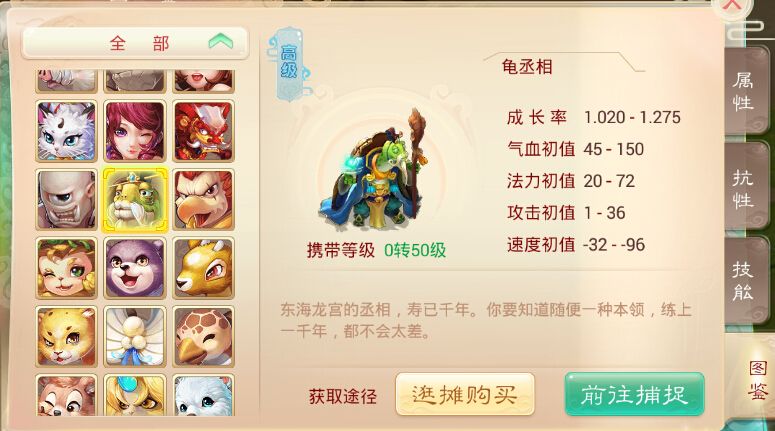The height and width of the screenshot is (431, 775).
Task: Select the angry red eagle pet portrait
Action: click(x=203, y=200)
